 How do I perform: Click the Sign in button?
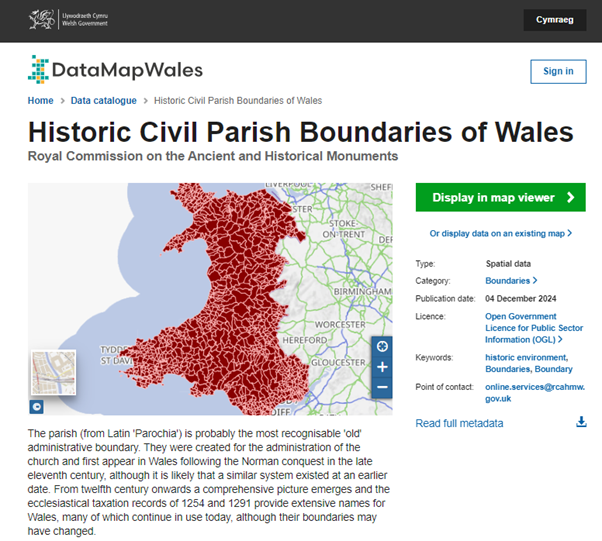point(558,71)
